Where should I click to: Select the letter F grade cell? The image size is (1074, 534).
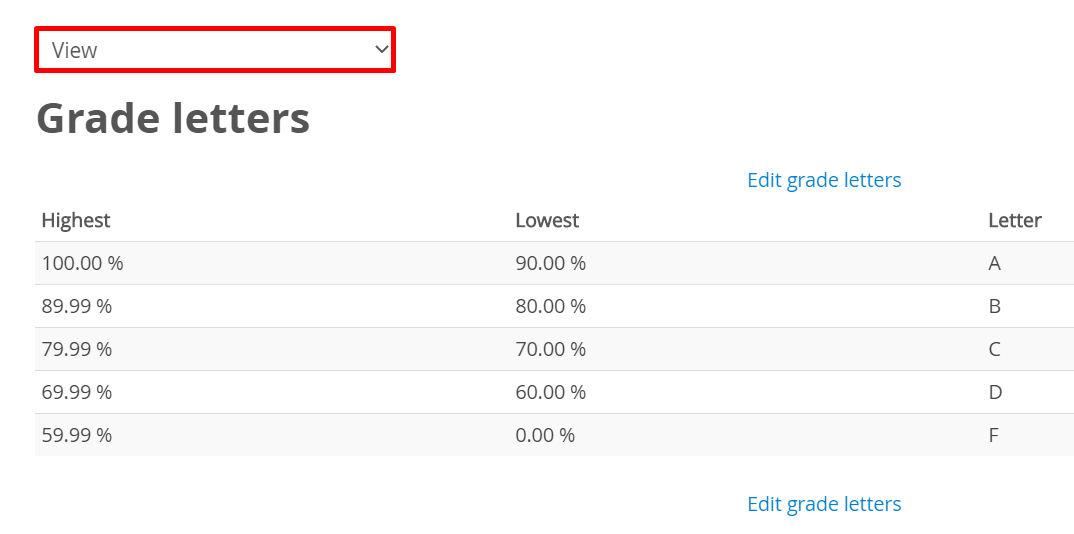click(994, 435)
